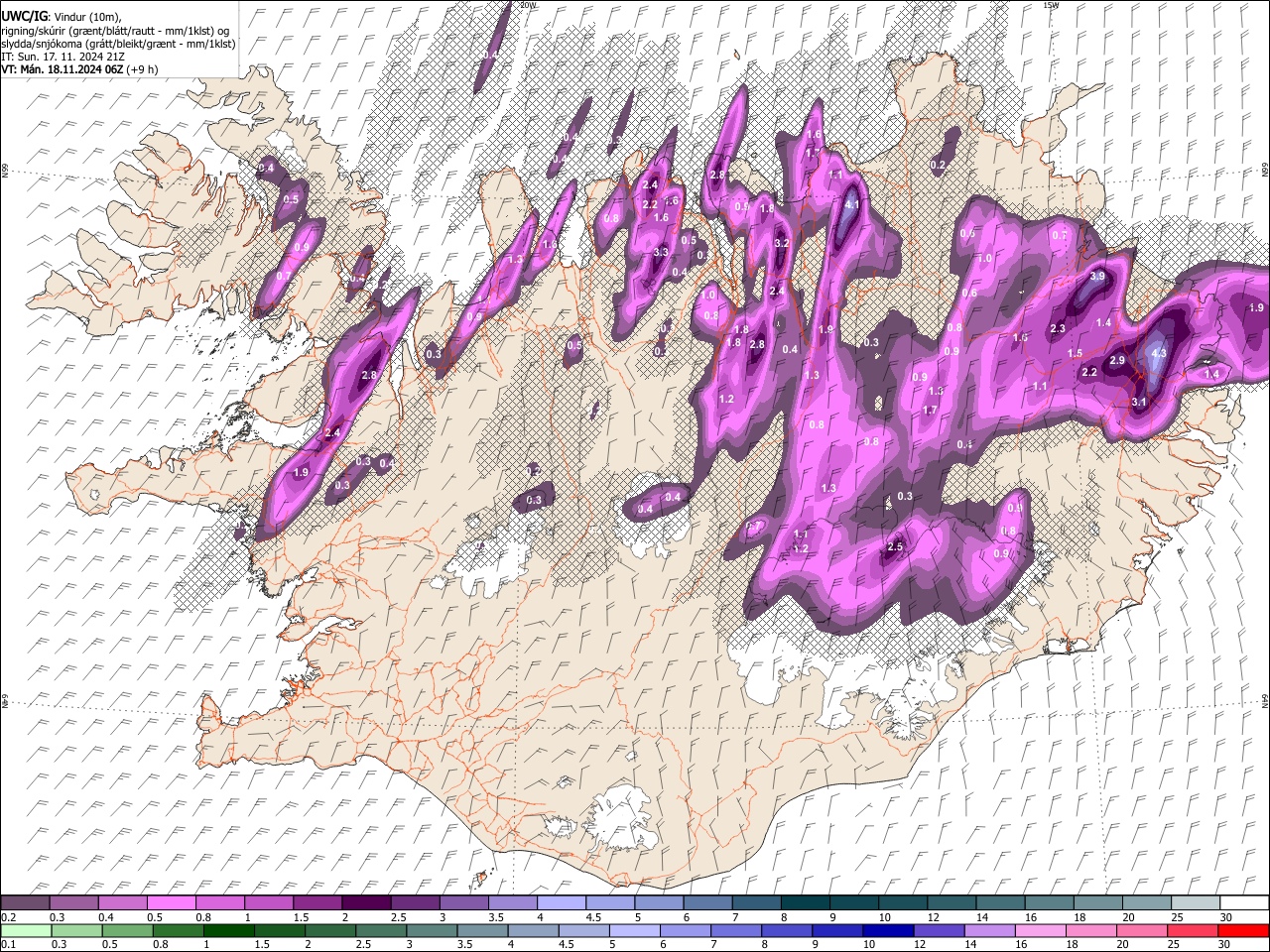The height and width of the screenshot is (952, 1270).
Task: Click the 4.1 snowfall value on the map
Action: pyautogui.click(x=850, y=205)
